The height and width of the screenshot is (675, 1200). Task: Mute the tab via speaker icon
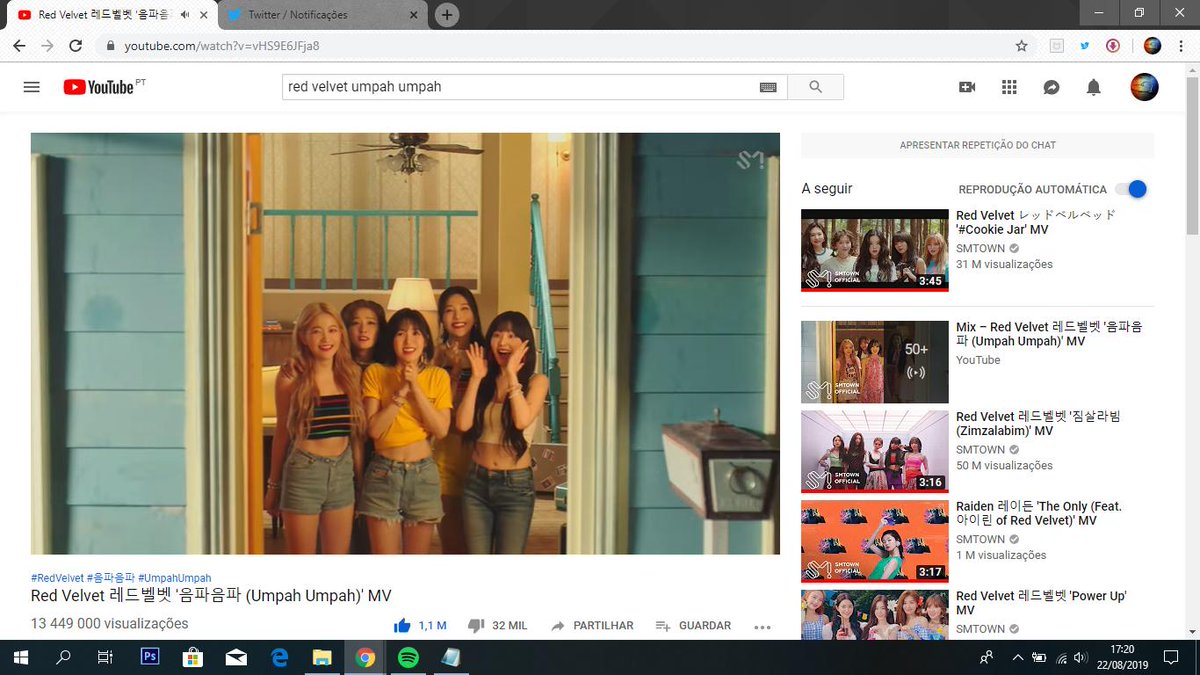point(185,15)
